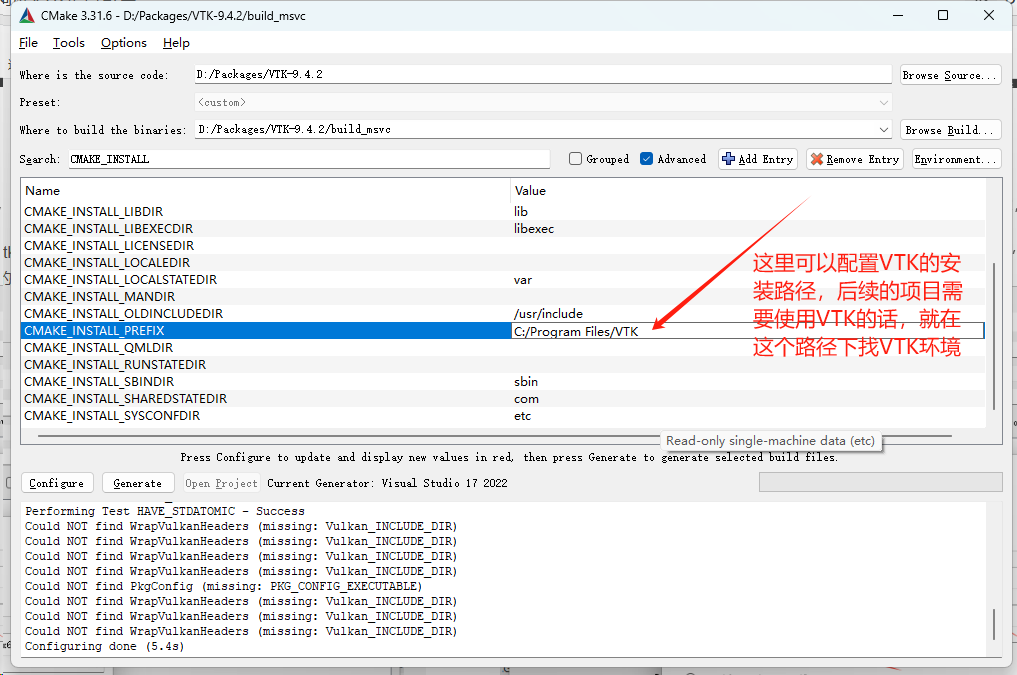Viewport: 1017px width, 675px height.
Task: Select the CMAKE_INSTALL_SYSCONFDIR entry
Action: coord(112,416)
